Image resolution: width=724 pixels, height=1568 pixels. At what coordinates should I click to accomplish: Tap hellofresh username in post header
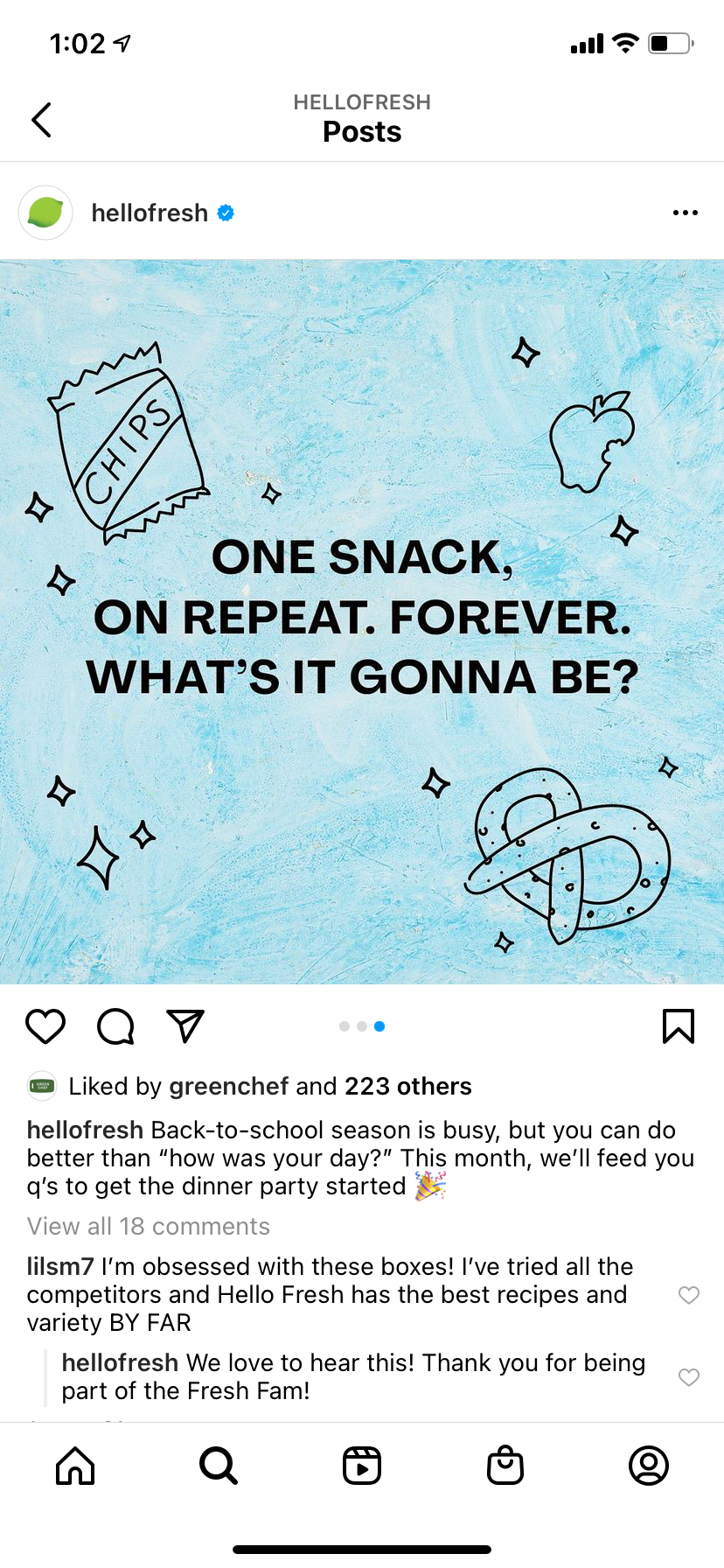pyautogui.click(x=150, y=213)
